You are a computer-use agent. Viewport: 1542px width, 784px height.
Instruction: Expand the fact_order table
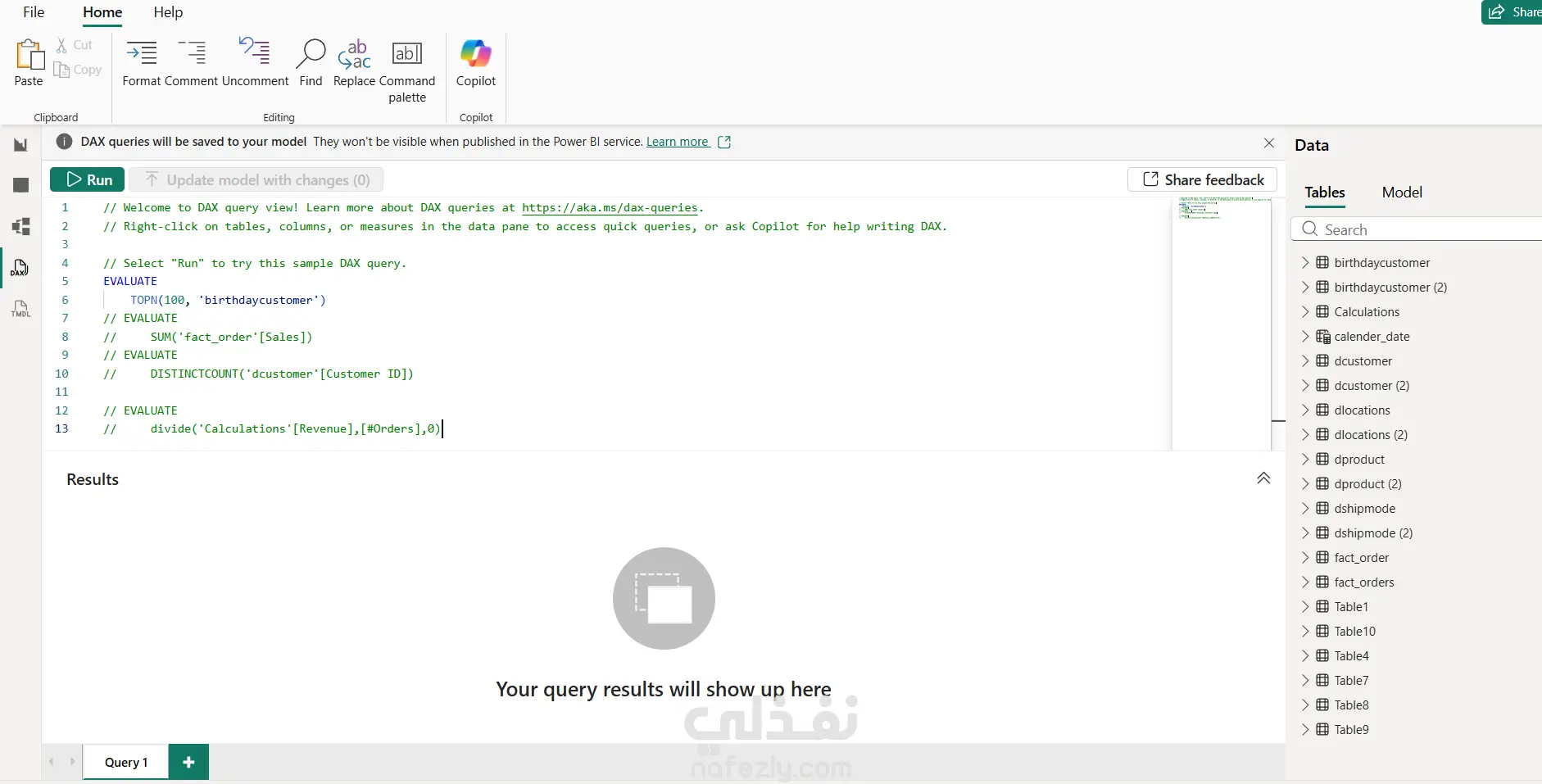click(1305, 557)
